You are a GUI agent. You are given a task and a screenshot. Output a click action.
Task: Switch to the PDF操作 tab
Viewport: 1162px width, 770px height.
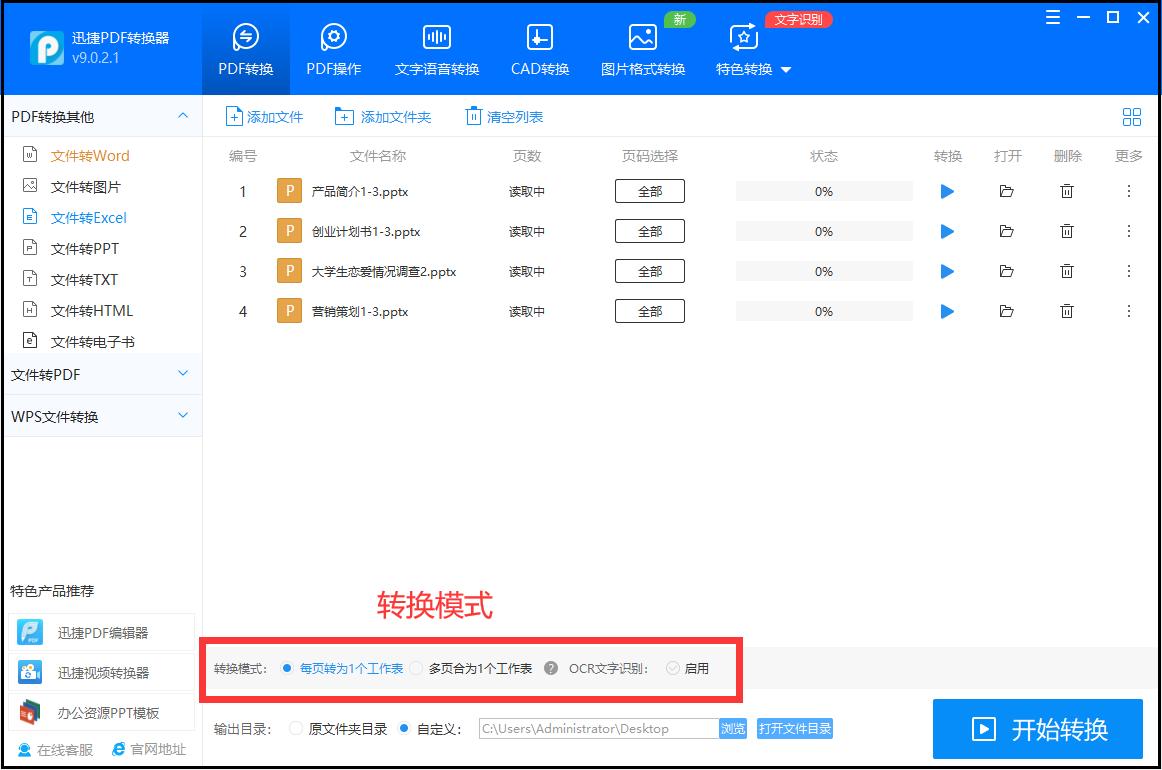click(x=333, y=48)
